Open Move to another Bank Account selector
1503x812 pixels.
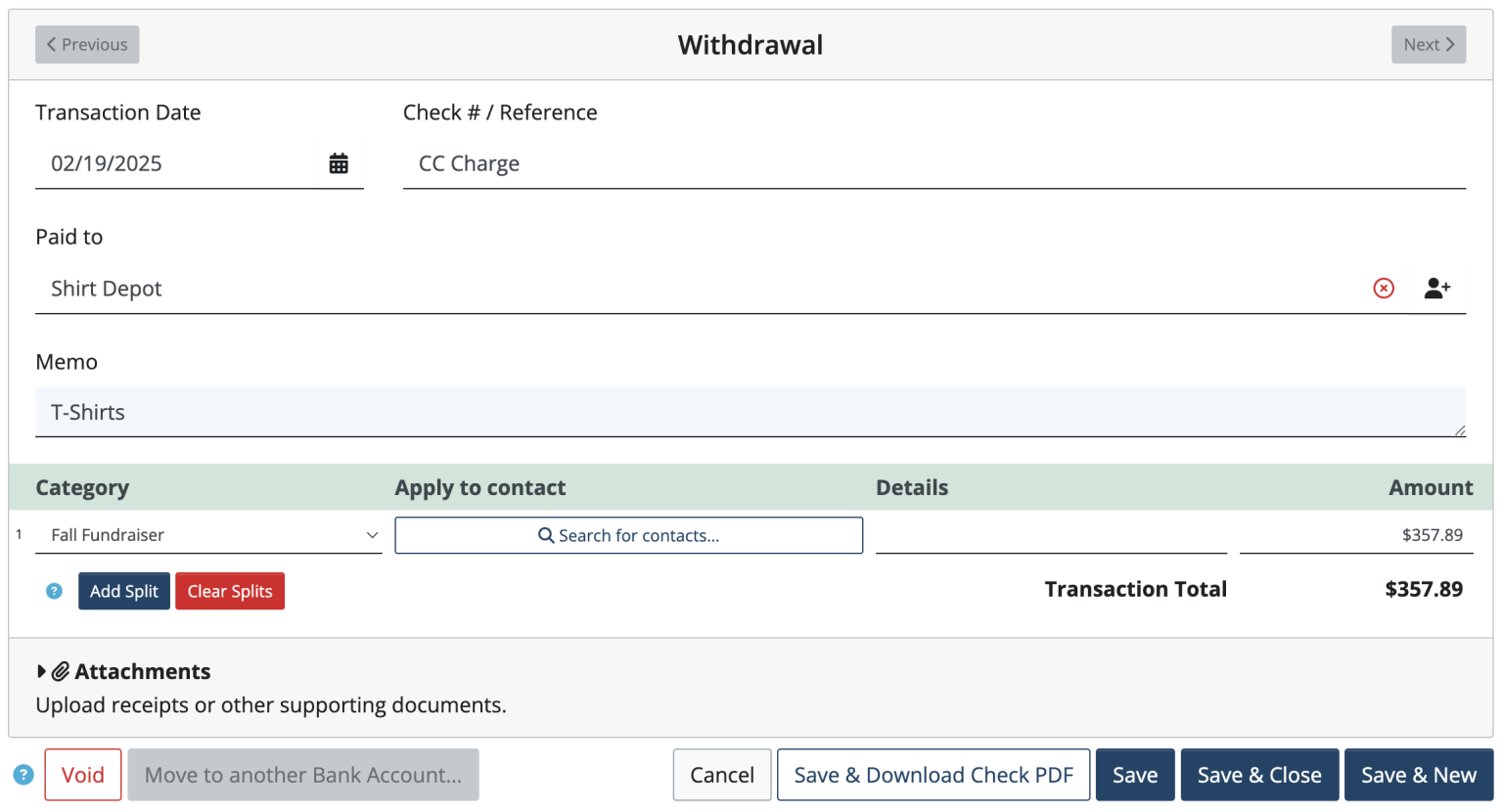click(x=303, y=774)
